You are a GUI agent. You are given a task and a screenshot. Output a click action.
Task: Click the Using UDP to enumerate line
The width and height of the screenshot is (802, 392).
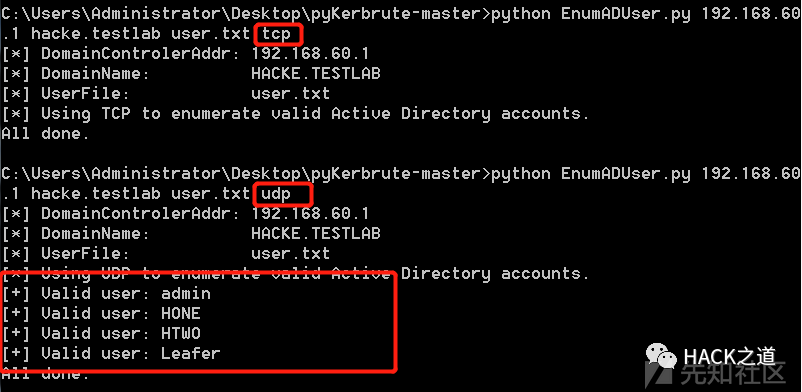295,274
